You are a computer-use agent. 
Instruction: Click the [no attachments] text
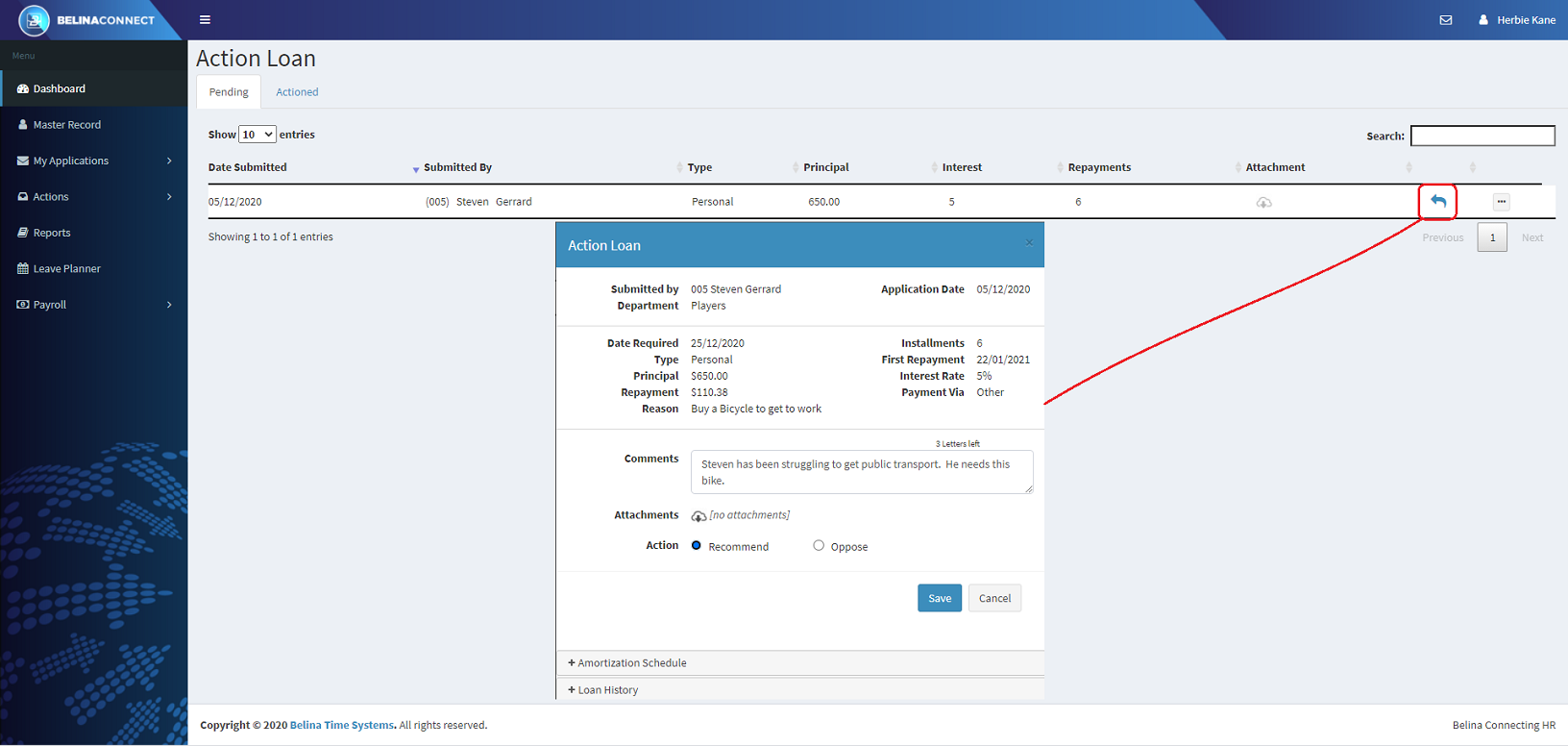[749, 515]
